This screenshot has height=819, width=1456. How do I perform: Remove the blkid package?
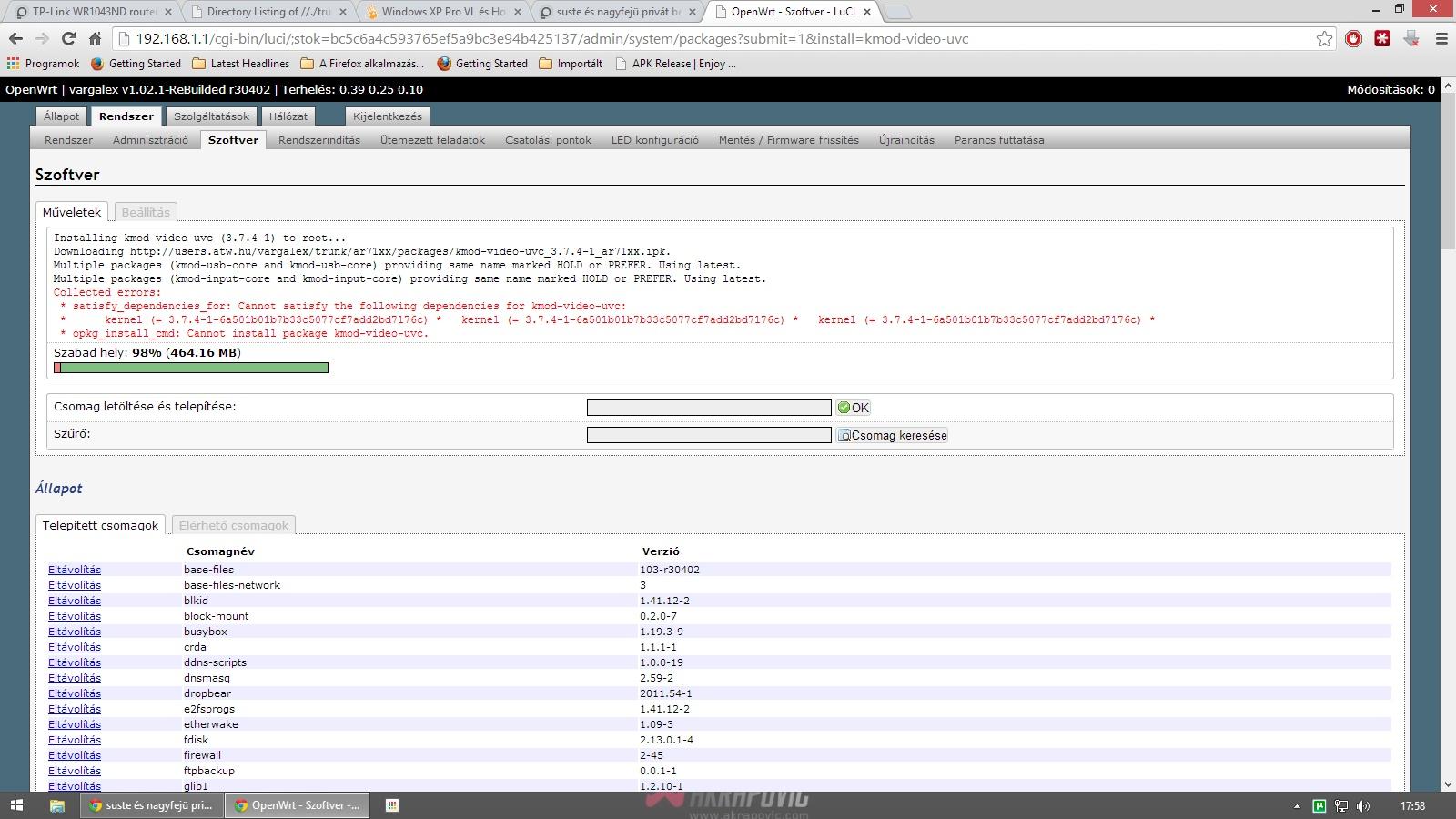point(75,601)
